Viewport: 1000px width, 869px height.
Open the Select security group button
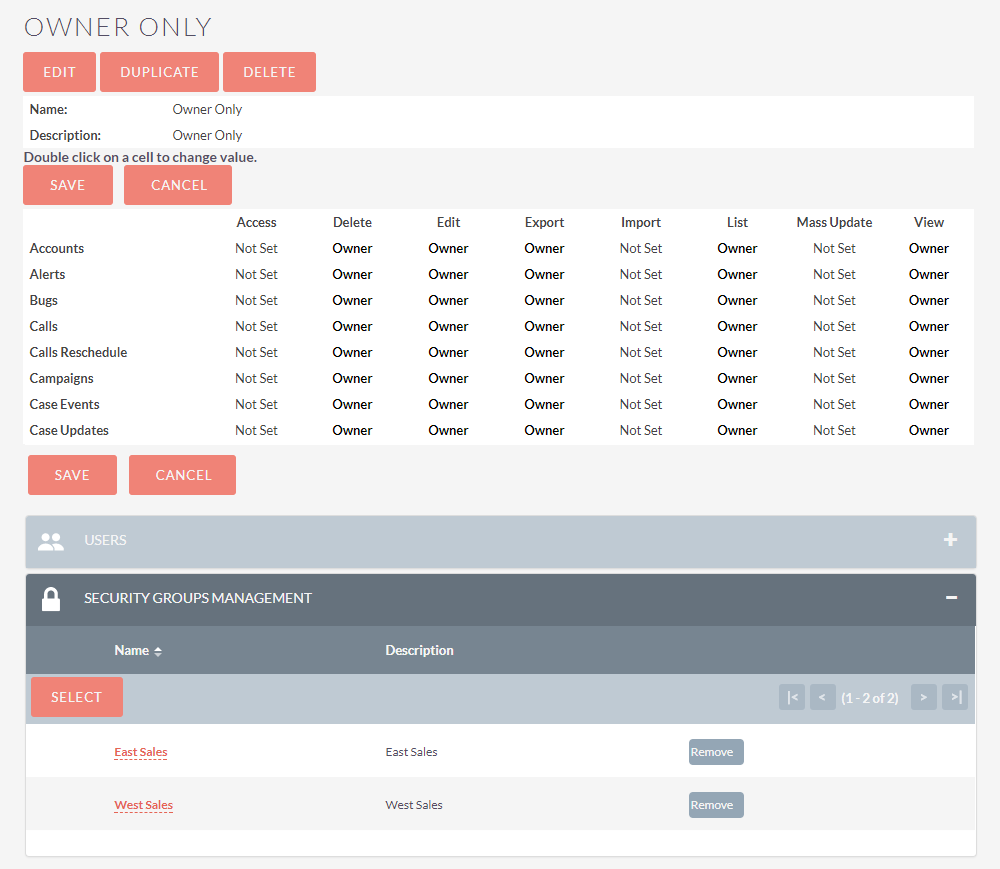[77, 697]
